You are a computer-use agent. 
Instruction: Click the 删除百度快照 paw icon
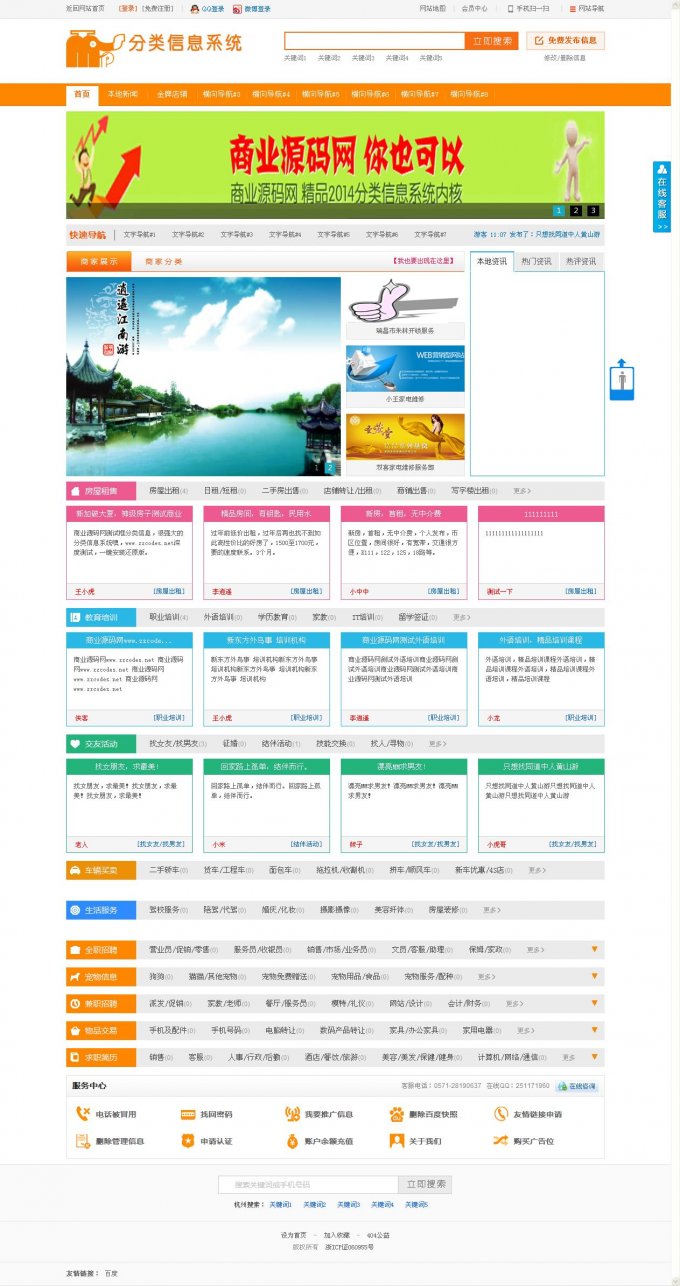pyautogui.click(x=397, y=1114)
